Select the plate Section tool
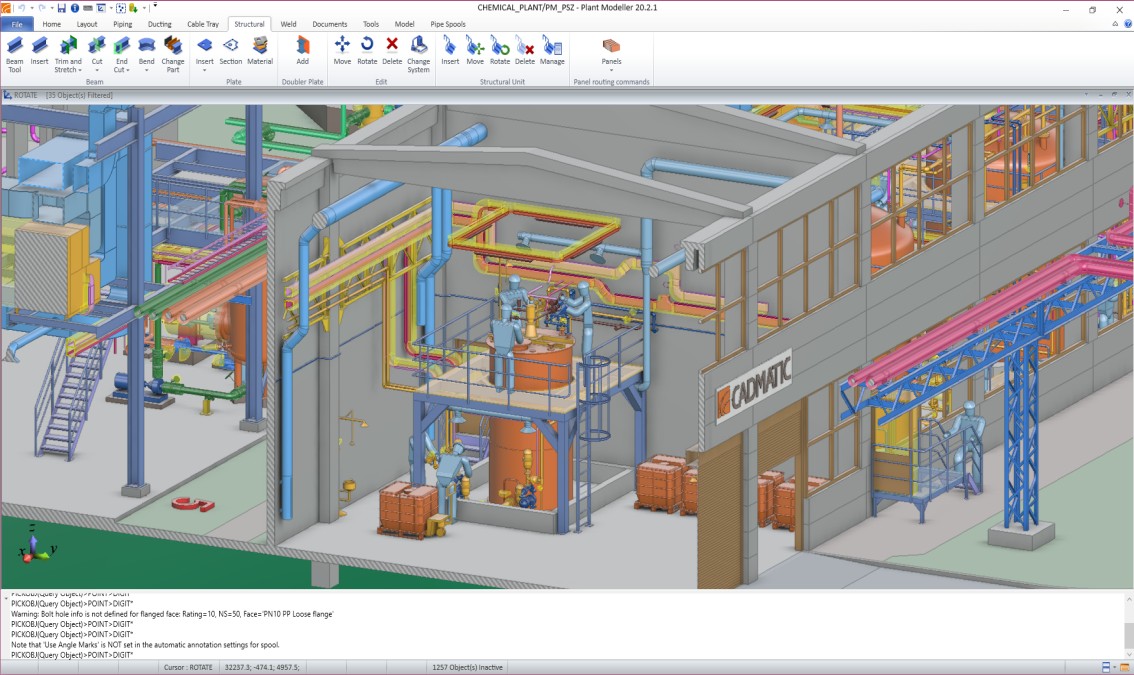 (x=231, y=51)
